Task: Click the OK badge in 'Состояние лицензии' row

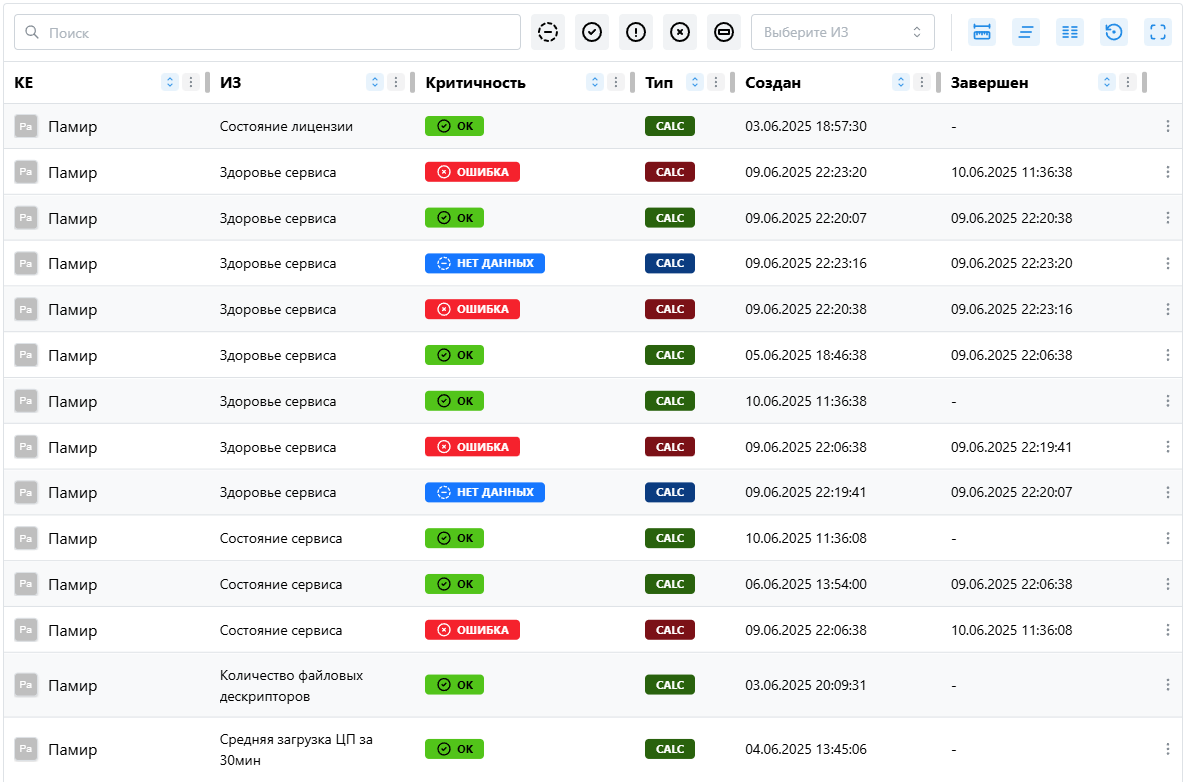Action: (x=454, y=126)
